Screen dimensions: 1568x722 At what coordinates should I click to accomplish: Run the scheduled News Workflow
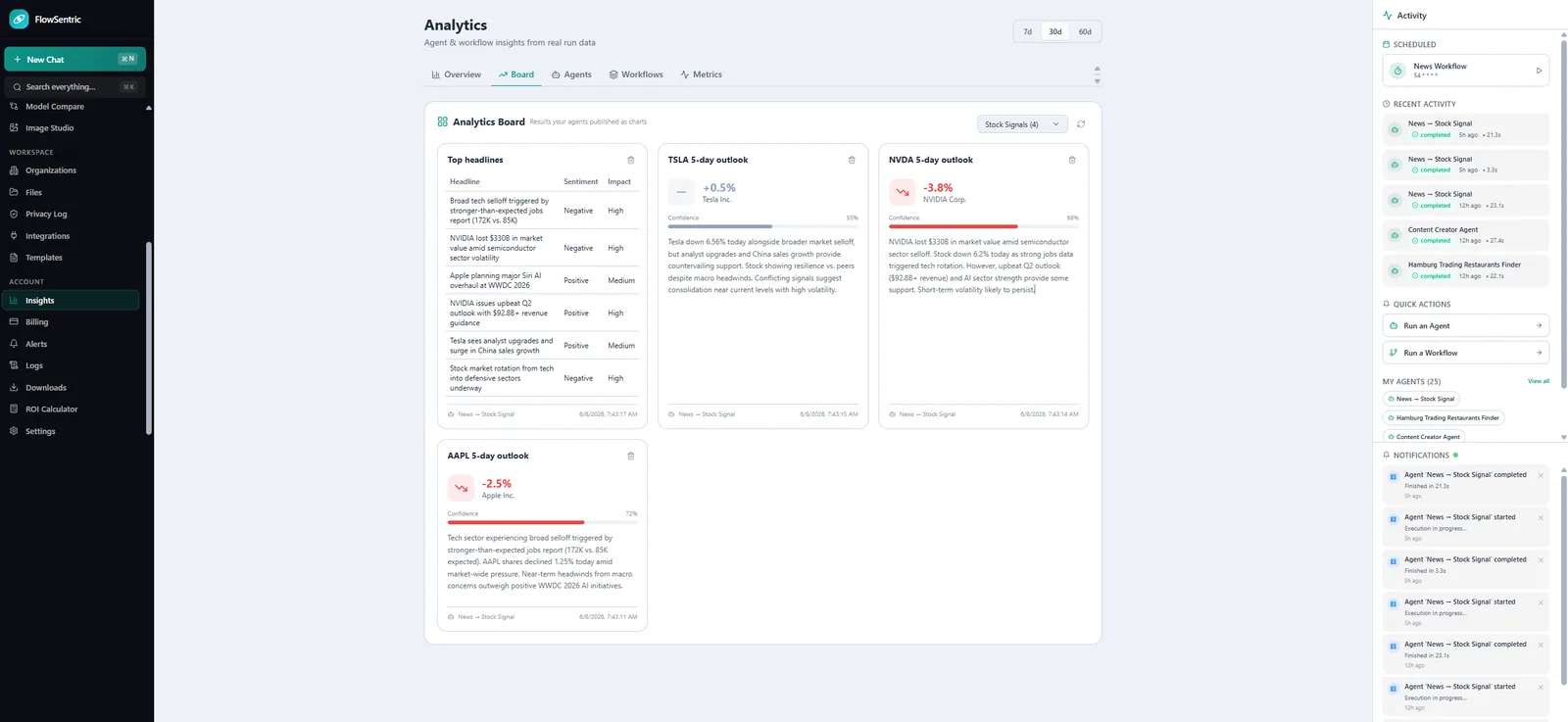click(1539, 71)
